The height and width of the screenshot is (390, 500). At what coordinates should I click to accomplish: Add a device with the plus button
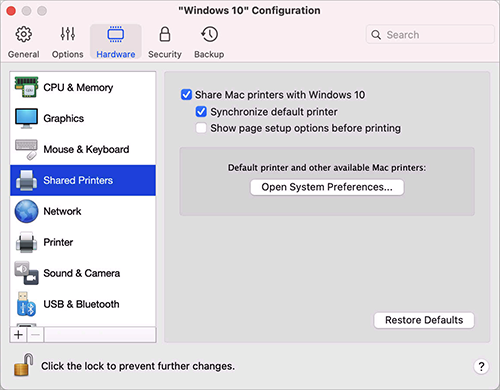(19, 334)
